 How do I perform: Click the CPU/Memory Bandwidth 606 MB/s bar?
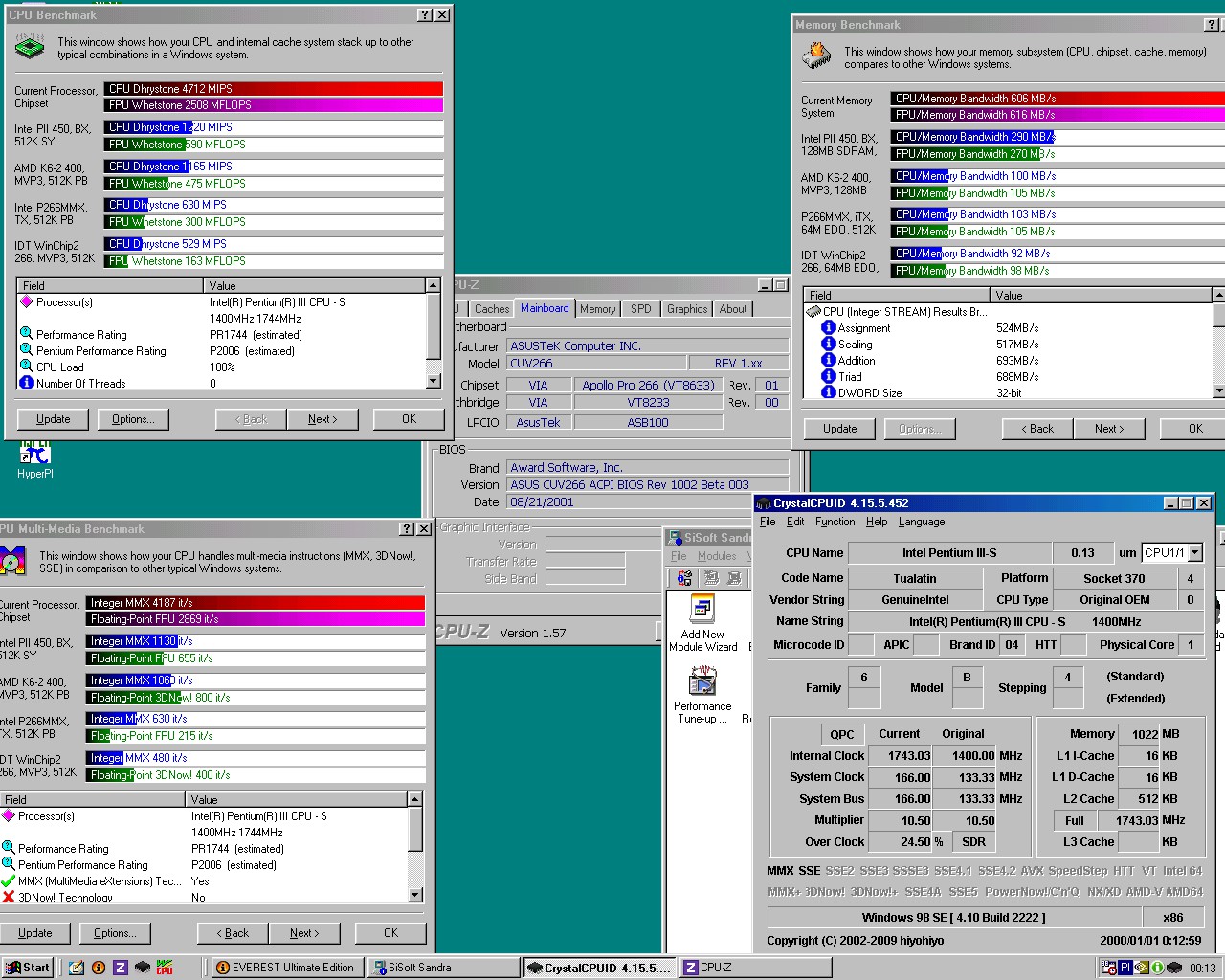click(x=1058, y=99)
